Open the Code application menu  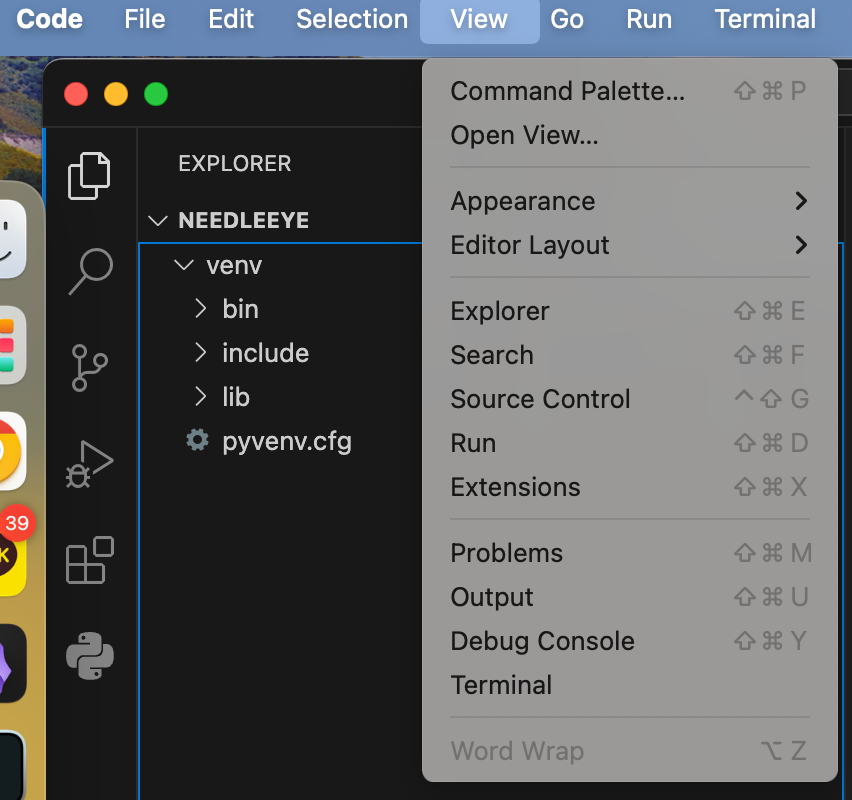point(49,20)
